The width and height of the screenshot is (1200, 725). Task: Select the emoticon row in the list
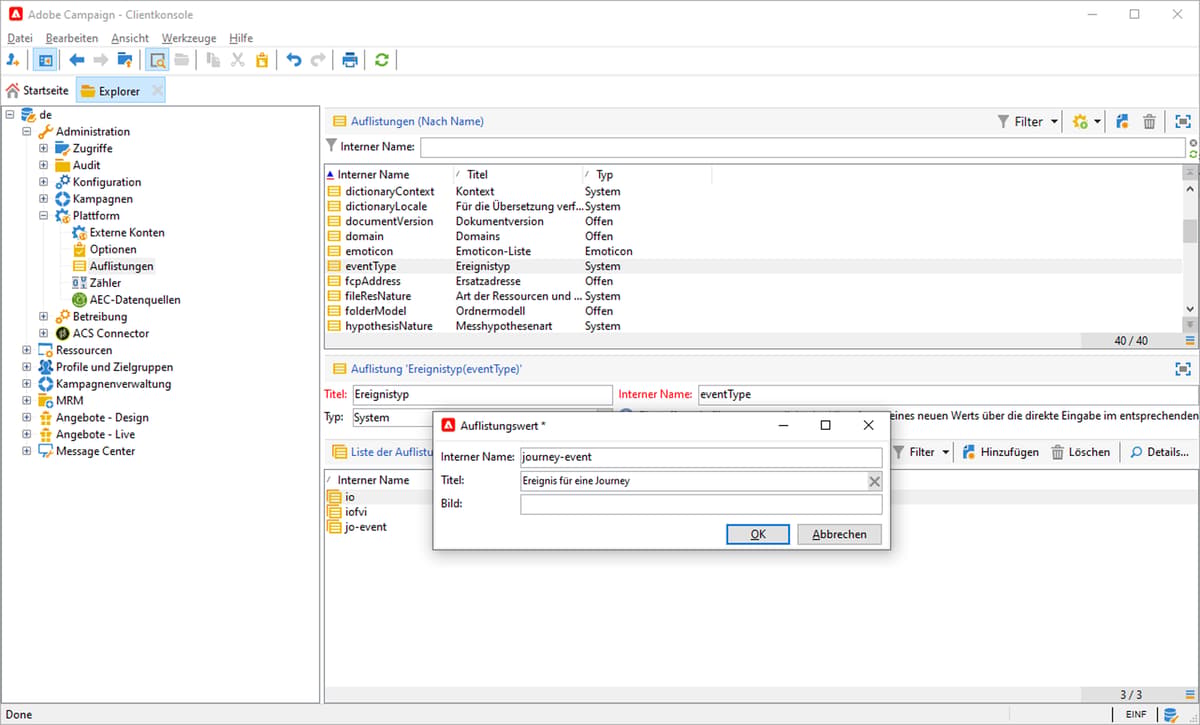pos(754,251)
